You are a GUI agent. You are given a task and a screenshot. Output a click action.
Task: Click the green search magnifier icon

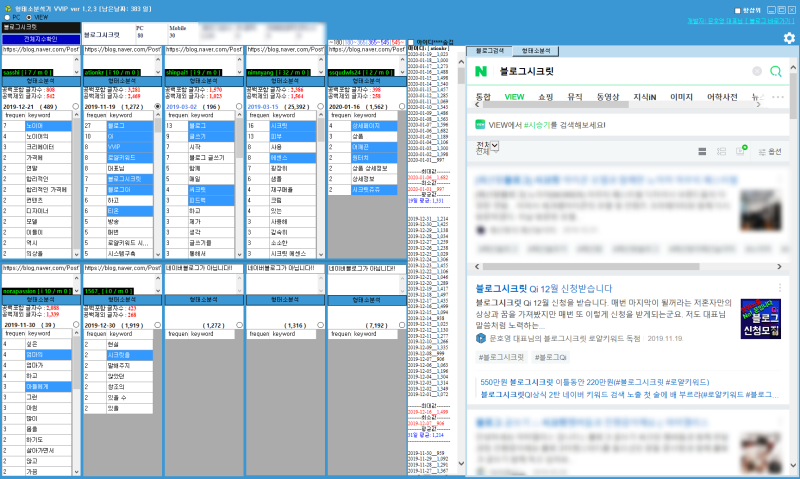(776, 71)
